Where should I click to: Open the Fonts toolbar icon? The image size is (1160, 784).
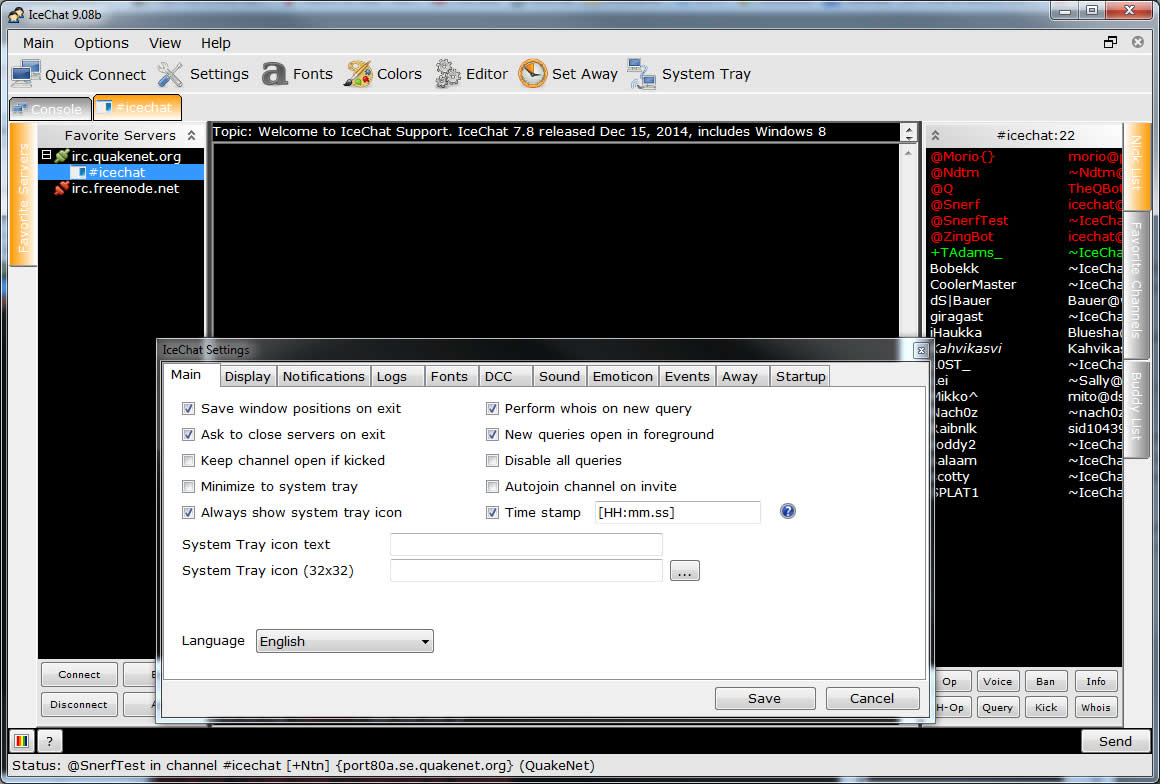click(x=274, y=74)
